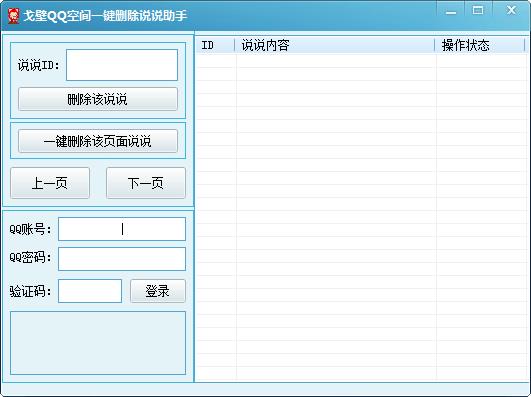
Task: Click the 说说ID: label
Action: point(39,65)
